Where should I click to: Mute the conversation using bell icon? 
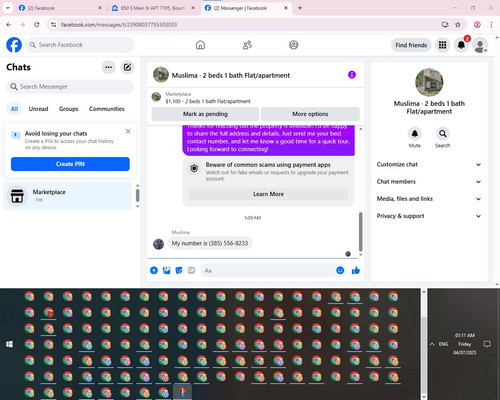(x=415, y=134)
